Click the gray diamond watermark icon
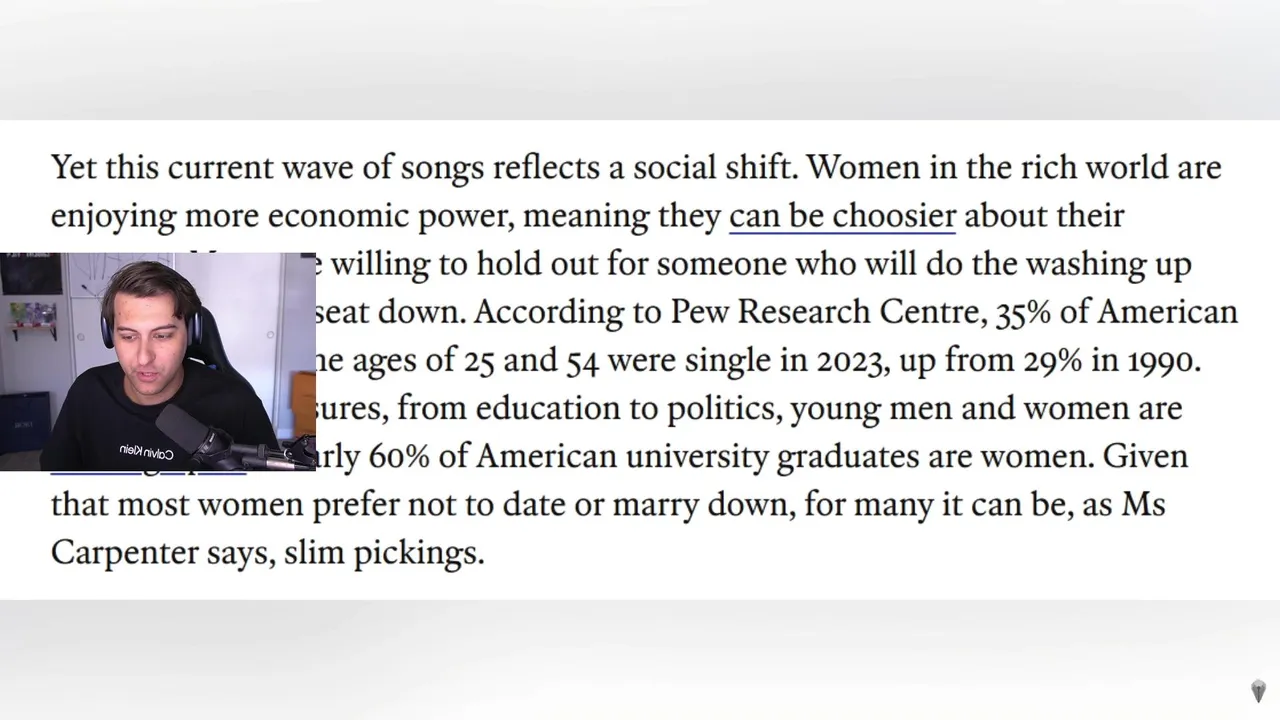 [1258, 691]
